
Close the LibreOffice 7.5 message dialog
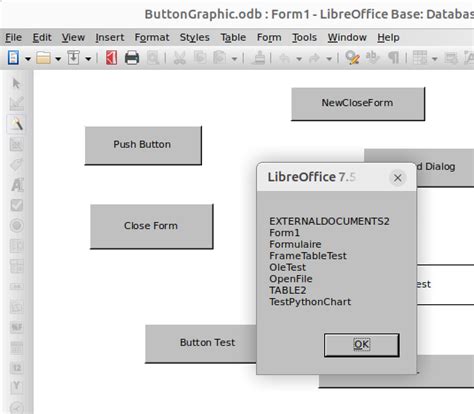[397, 178]
